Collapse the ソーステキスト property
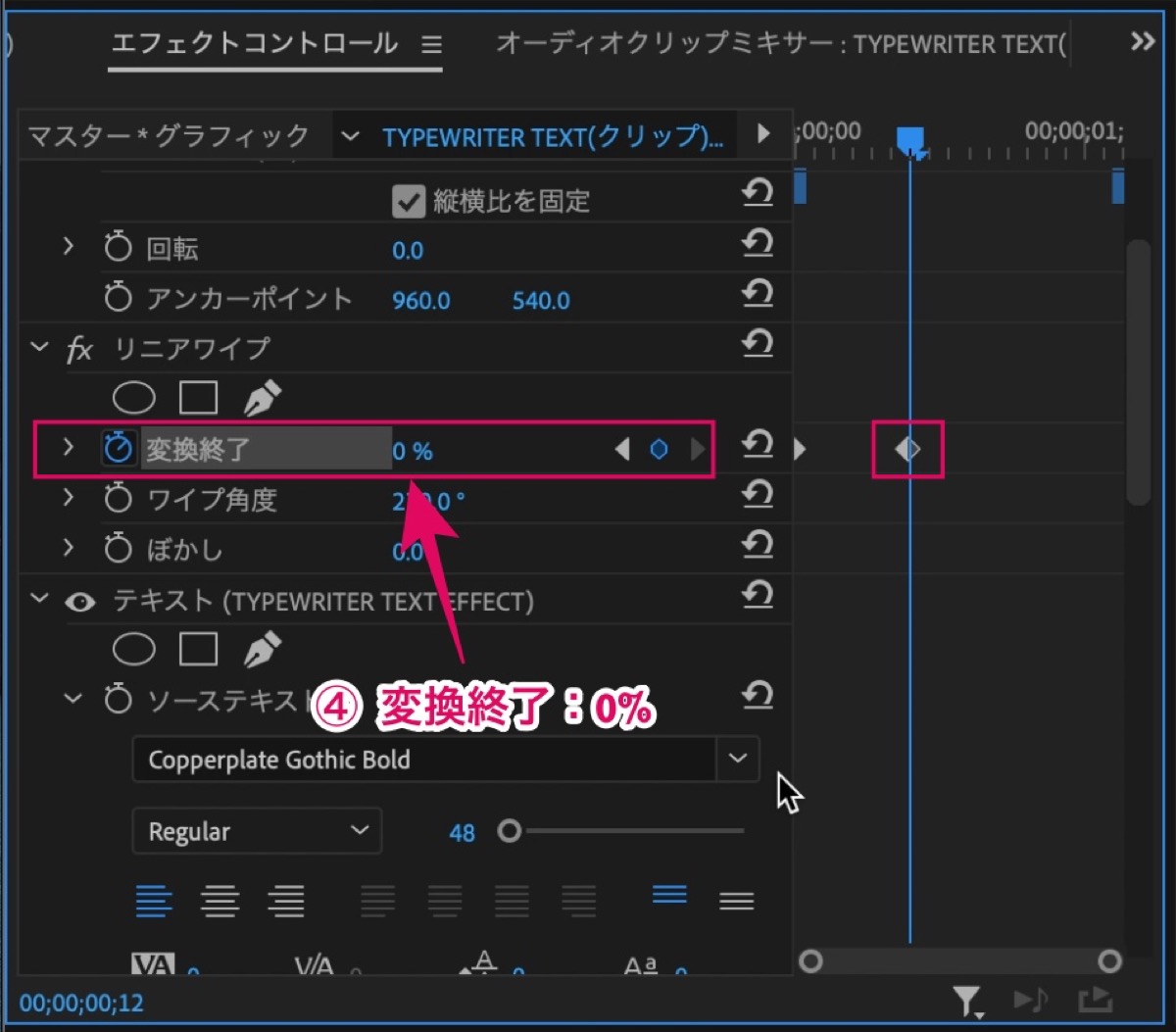The width and height of the screenshot is (1176, 1032). click(73, 699)
